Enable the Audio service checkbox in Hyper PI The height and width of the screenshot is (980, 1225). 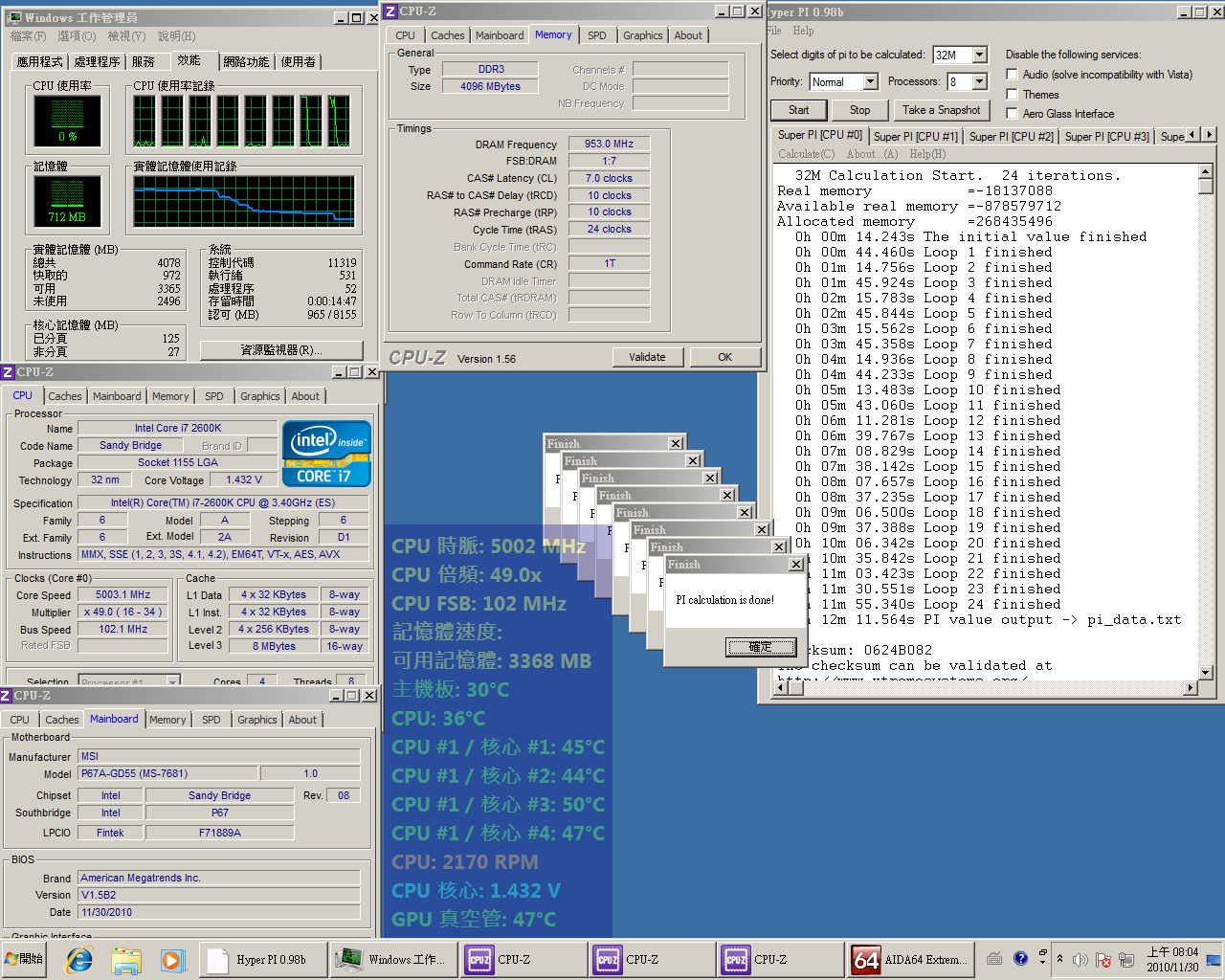[1012, 75]
